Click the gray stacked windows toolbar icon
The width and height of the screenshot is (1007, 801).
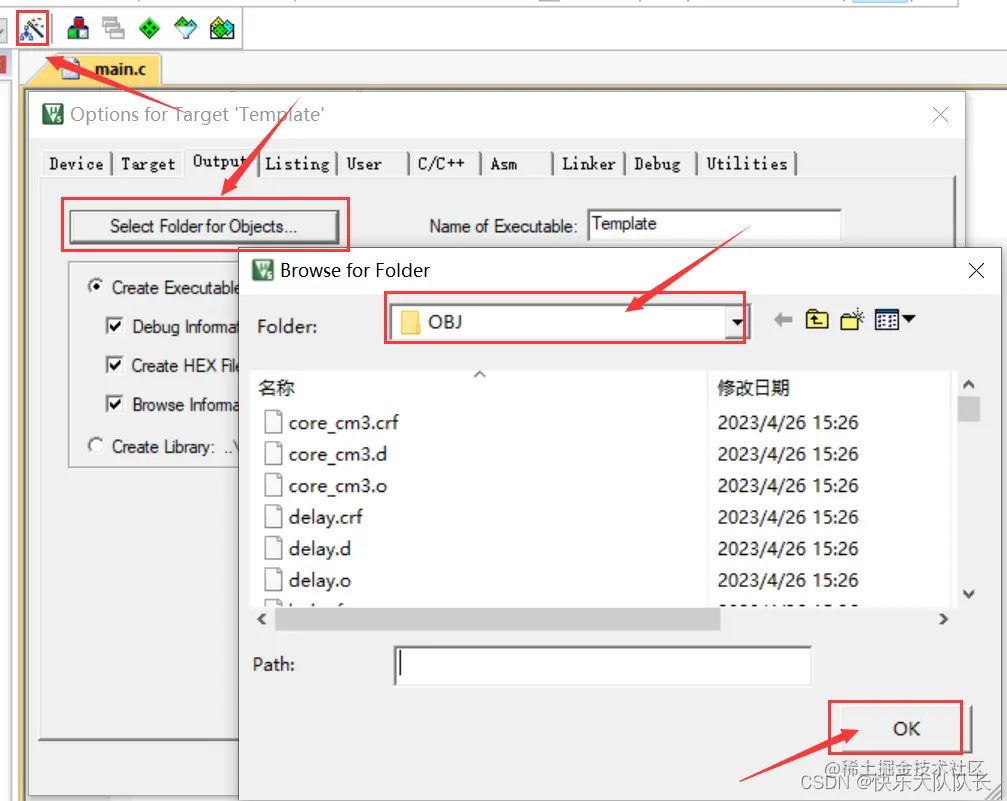point(113,28)
